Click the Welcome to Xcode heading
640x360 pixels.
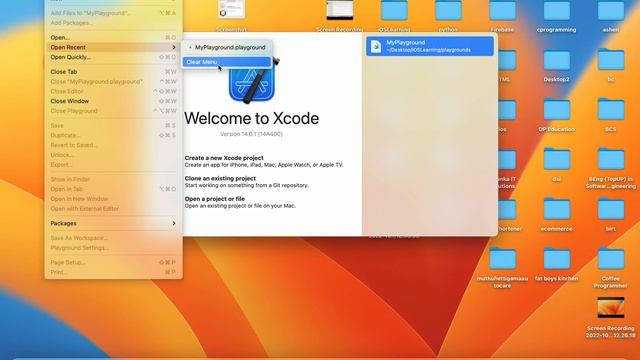[252, 118]
